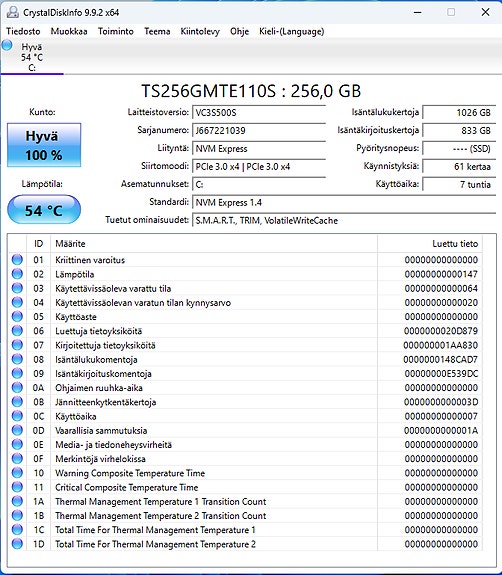
Task: Click status orb for Lämpötila attribute row 02
Action: (x=17, y=274)
